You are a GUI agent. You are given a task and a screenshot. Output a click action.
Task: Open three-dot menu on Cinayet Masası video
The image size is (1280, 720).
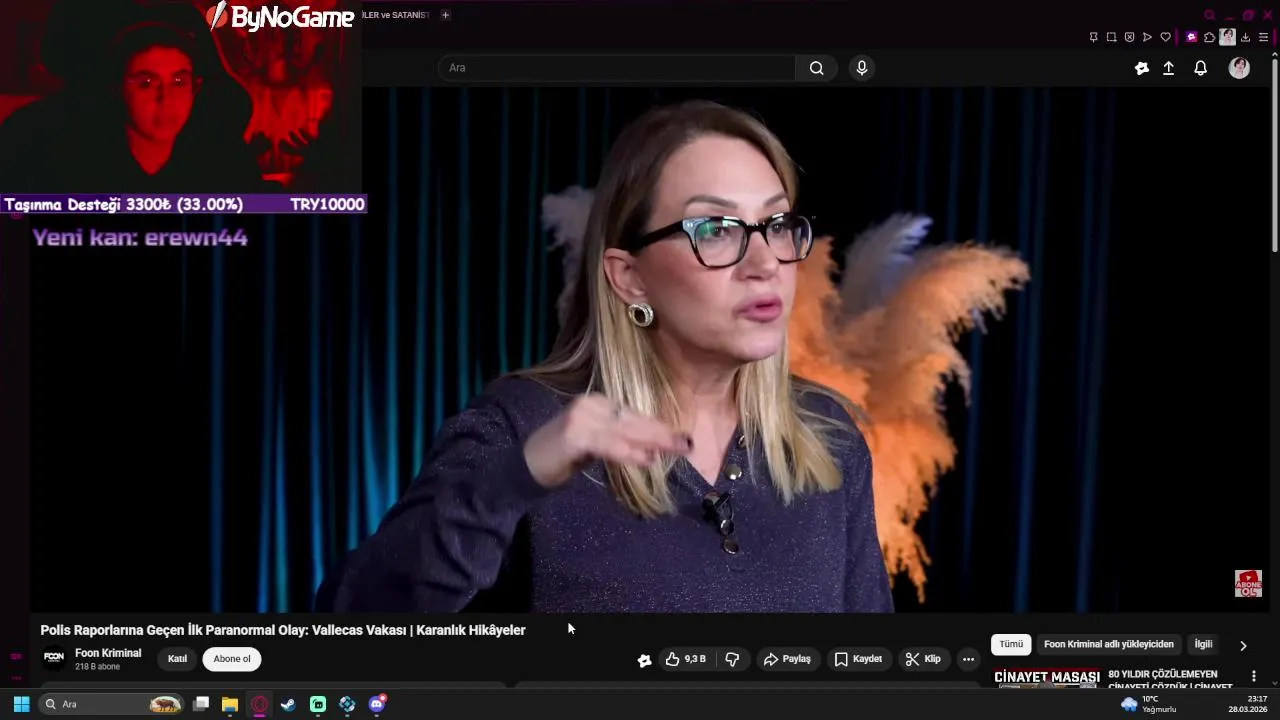(x=1253, y=677)
